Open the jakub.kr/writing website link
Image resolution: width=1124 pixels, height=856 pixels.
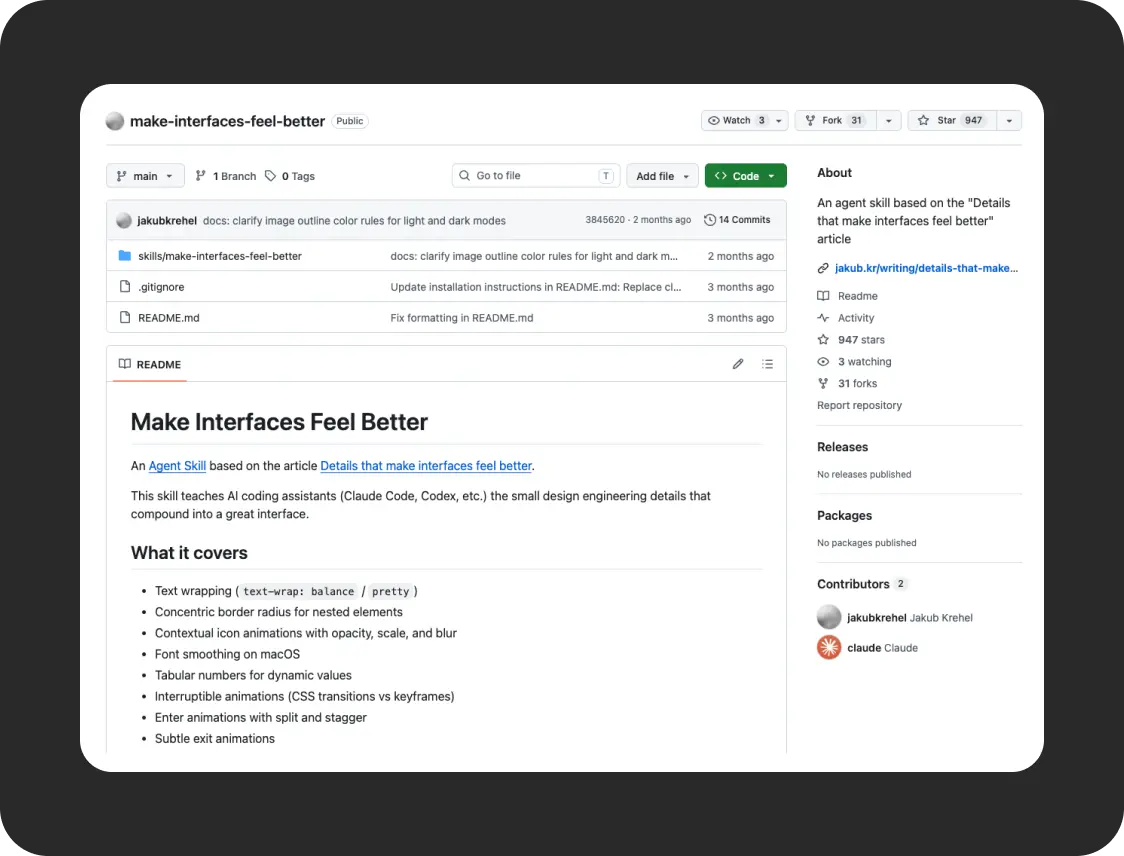click(x=926, y=268)
